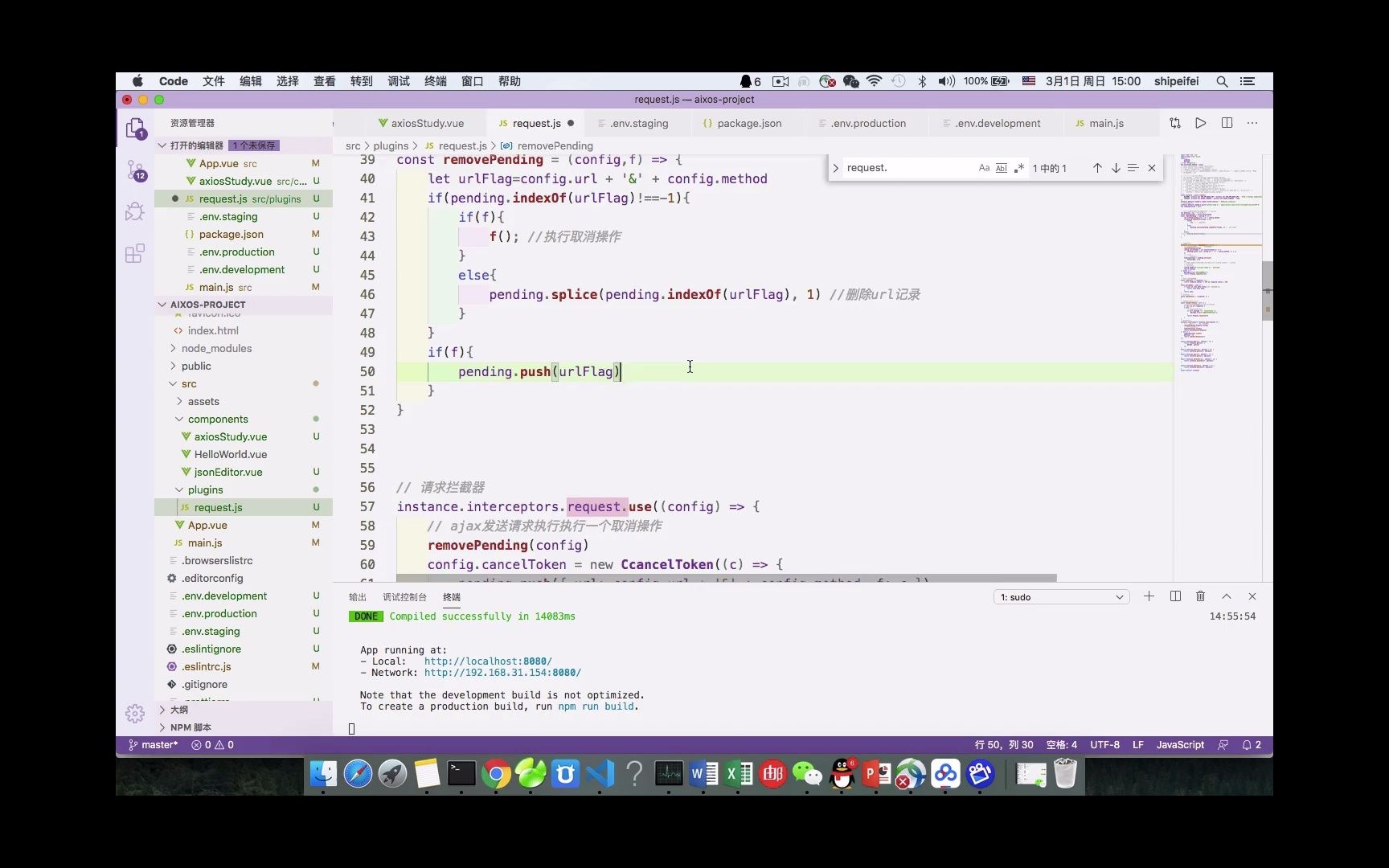Open the Extensions view in activity bar

pyautogui.click(x=135, y=253)
